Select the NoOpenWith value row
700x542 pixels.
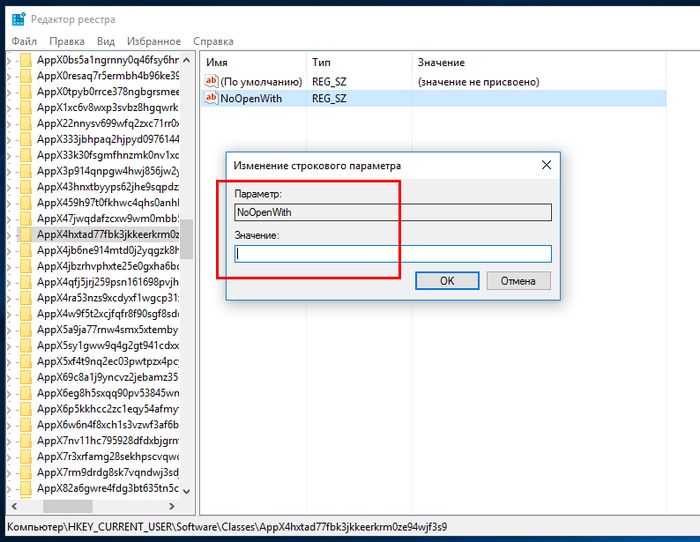pos(434,98)
